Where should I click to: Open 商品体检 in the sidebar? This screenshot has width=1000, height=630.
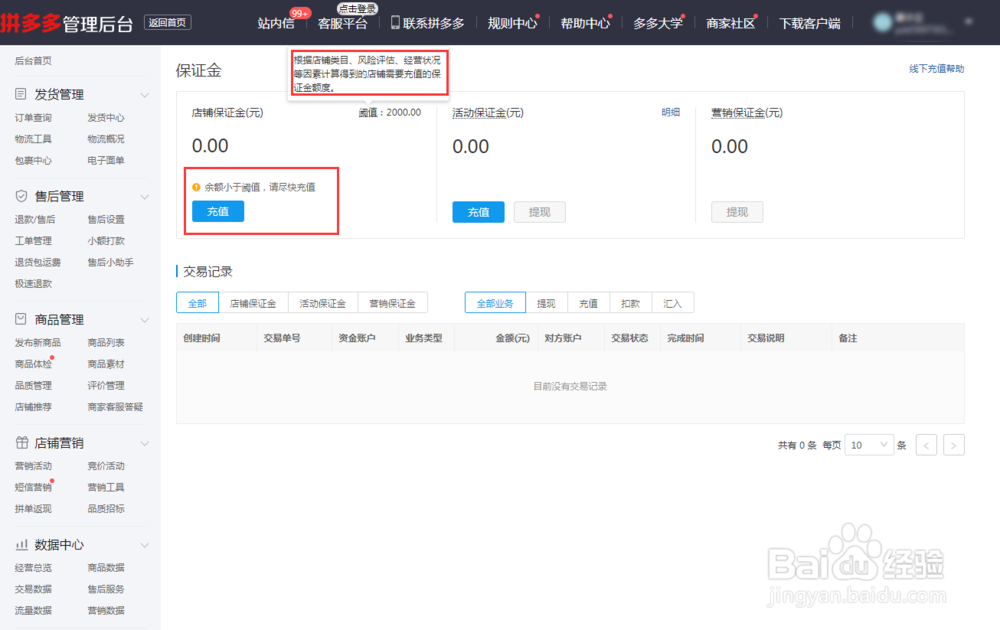[x=33, y=363]
